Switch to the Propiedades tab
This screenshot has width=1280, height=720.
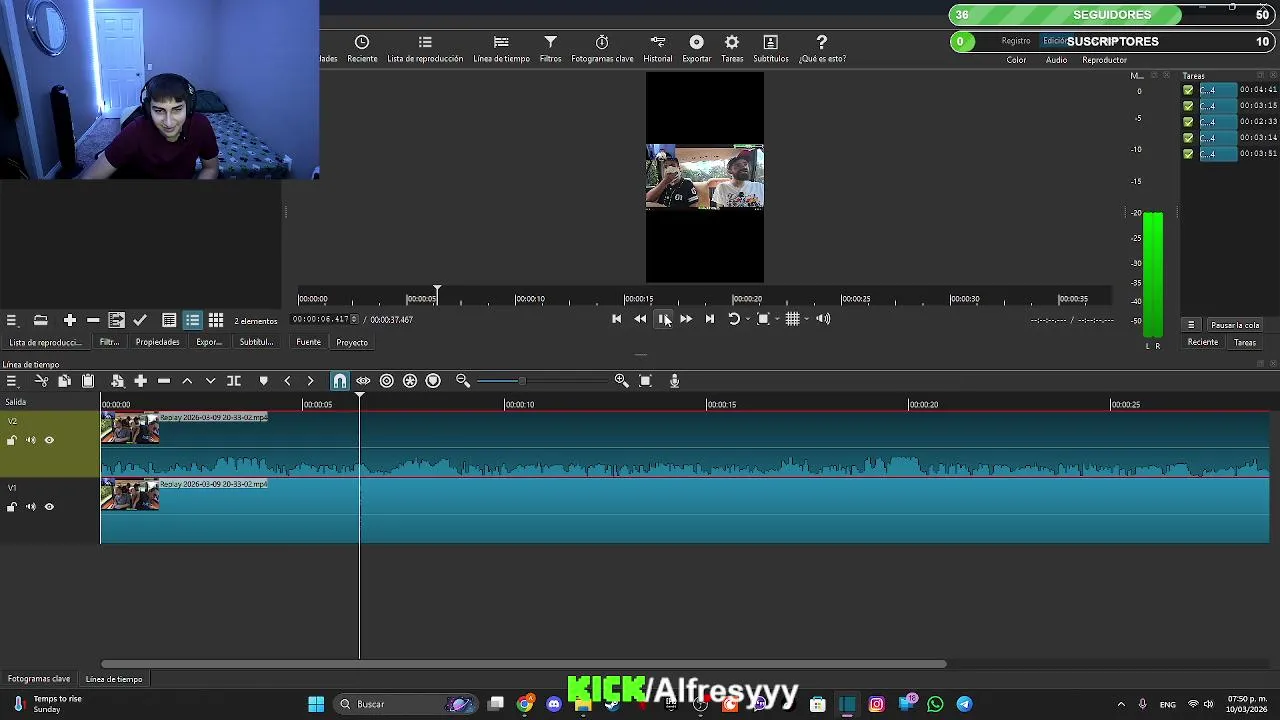click(x=158, y=342)
